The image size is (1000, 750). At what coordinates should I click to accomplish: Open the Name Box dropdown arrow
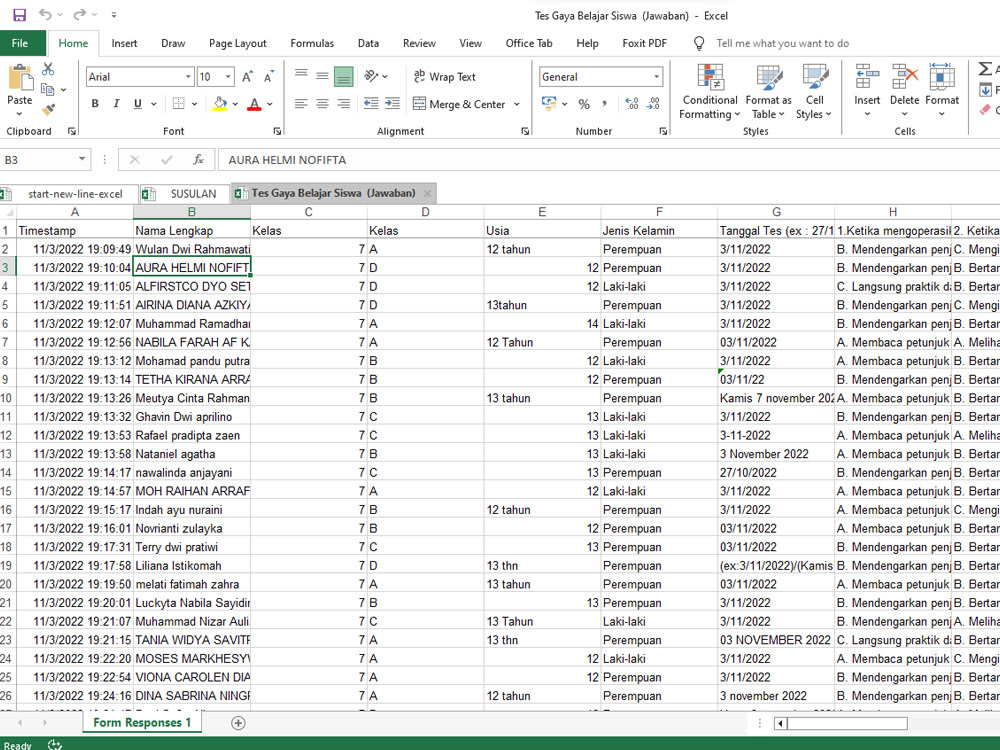[82, 159]
